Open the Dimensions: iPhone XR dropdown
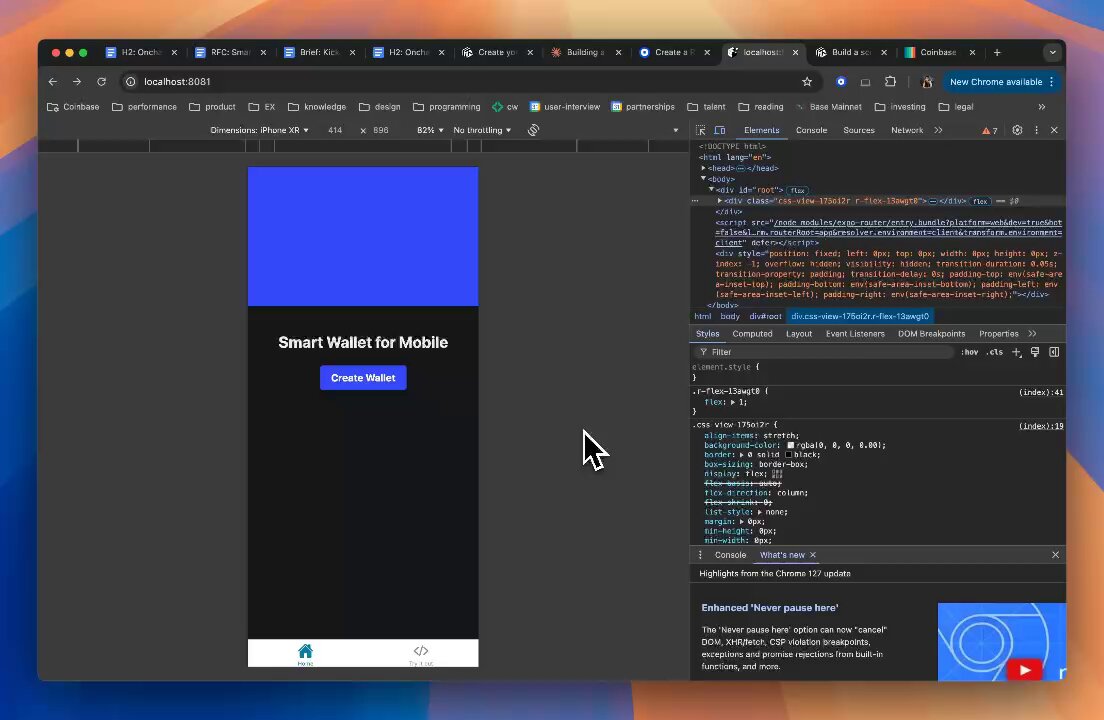The width and height of the screenshot is (1104, 720). [x=259, y=130]
